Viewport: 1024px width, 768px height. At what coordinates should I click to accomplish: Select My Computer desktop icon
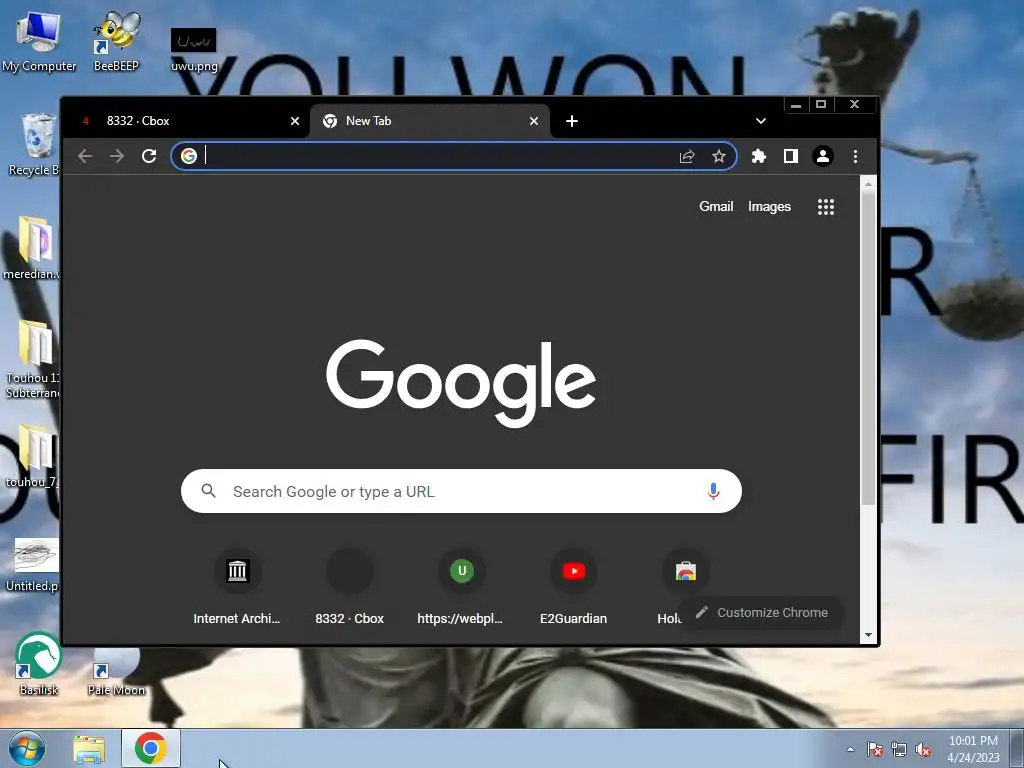39,41
